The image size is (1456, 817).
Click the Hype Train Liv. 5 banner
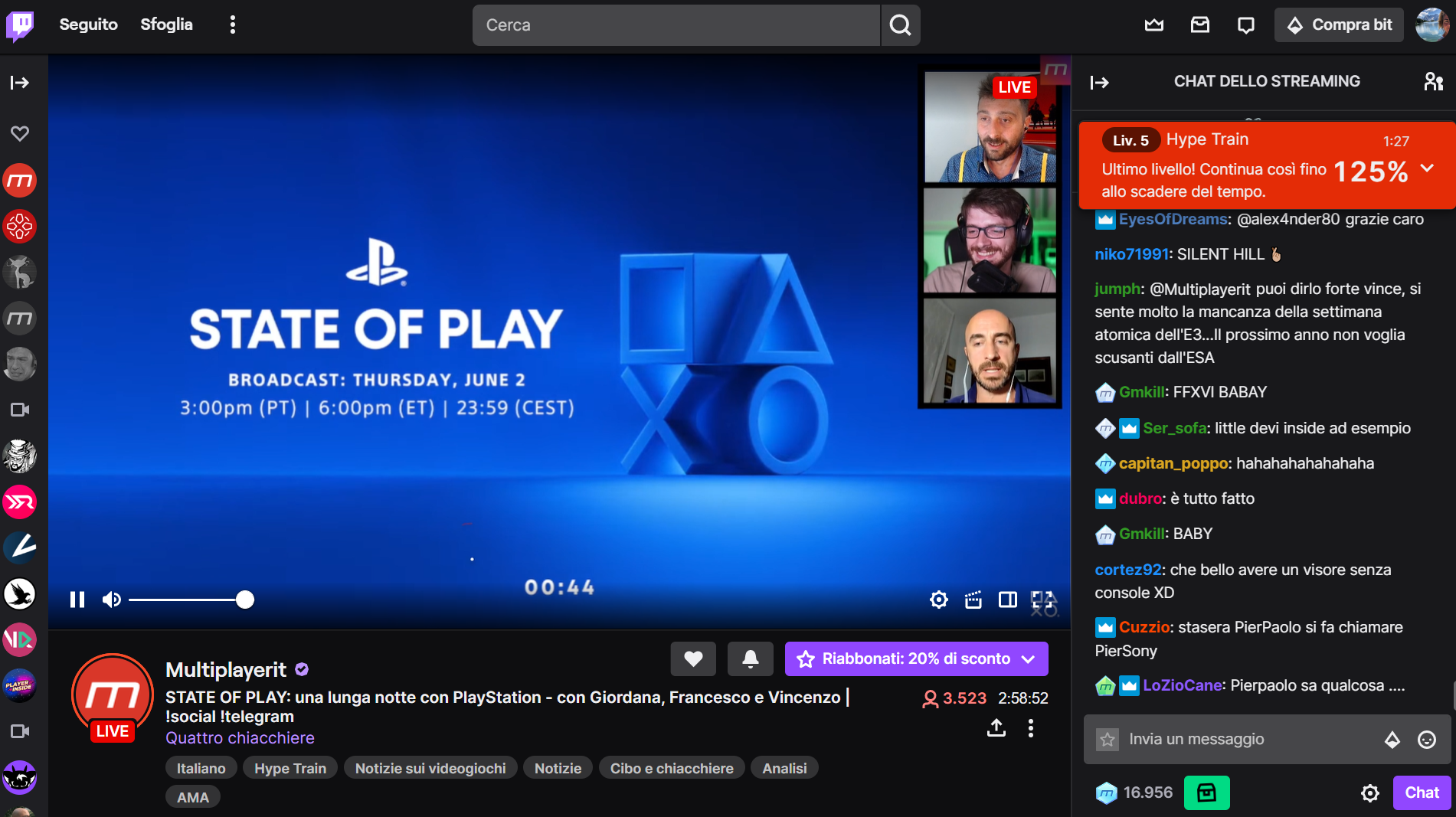point(1267,165)
